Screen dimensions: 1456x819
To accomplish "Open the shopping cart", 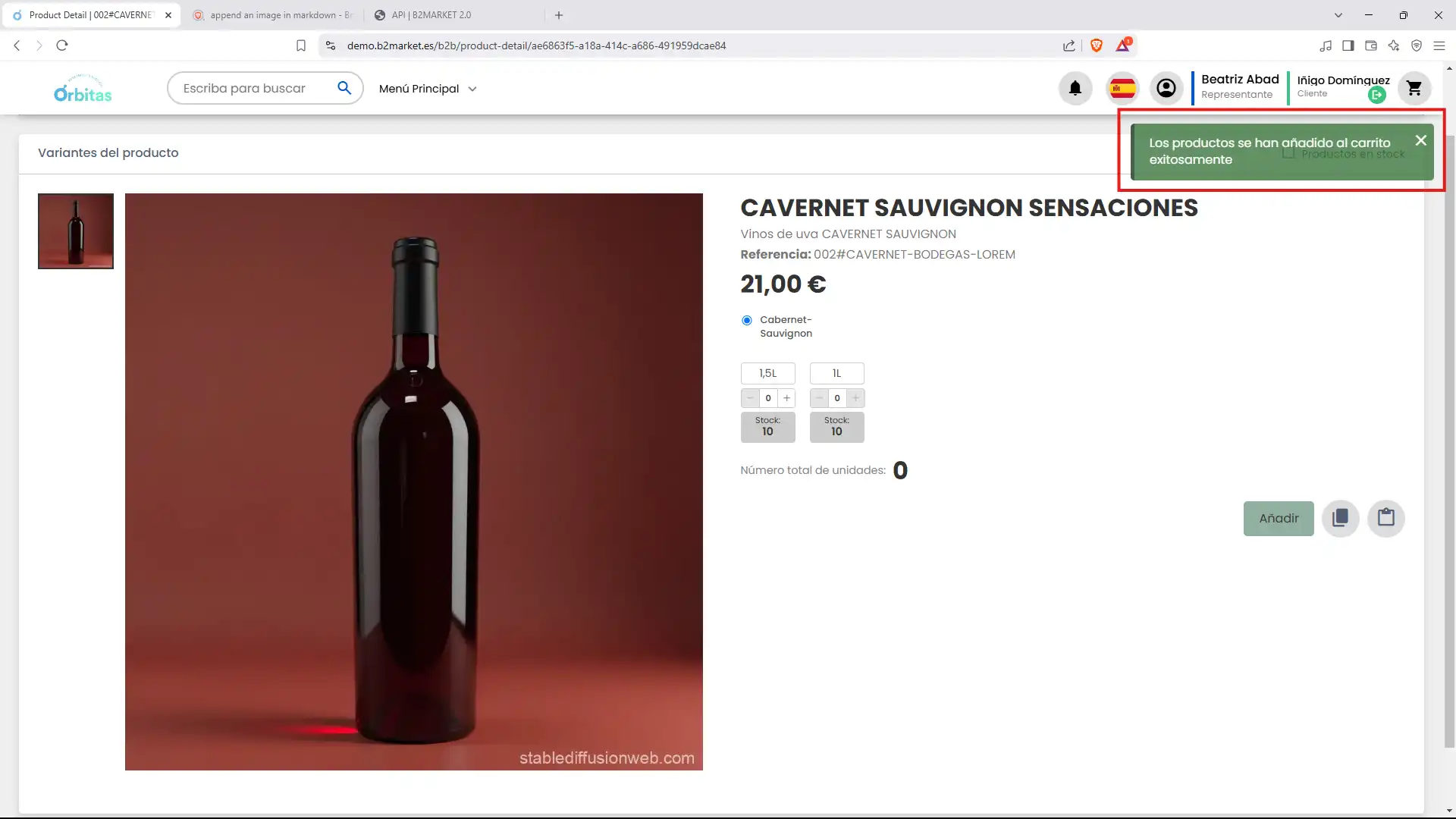I will (1414, 89).
